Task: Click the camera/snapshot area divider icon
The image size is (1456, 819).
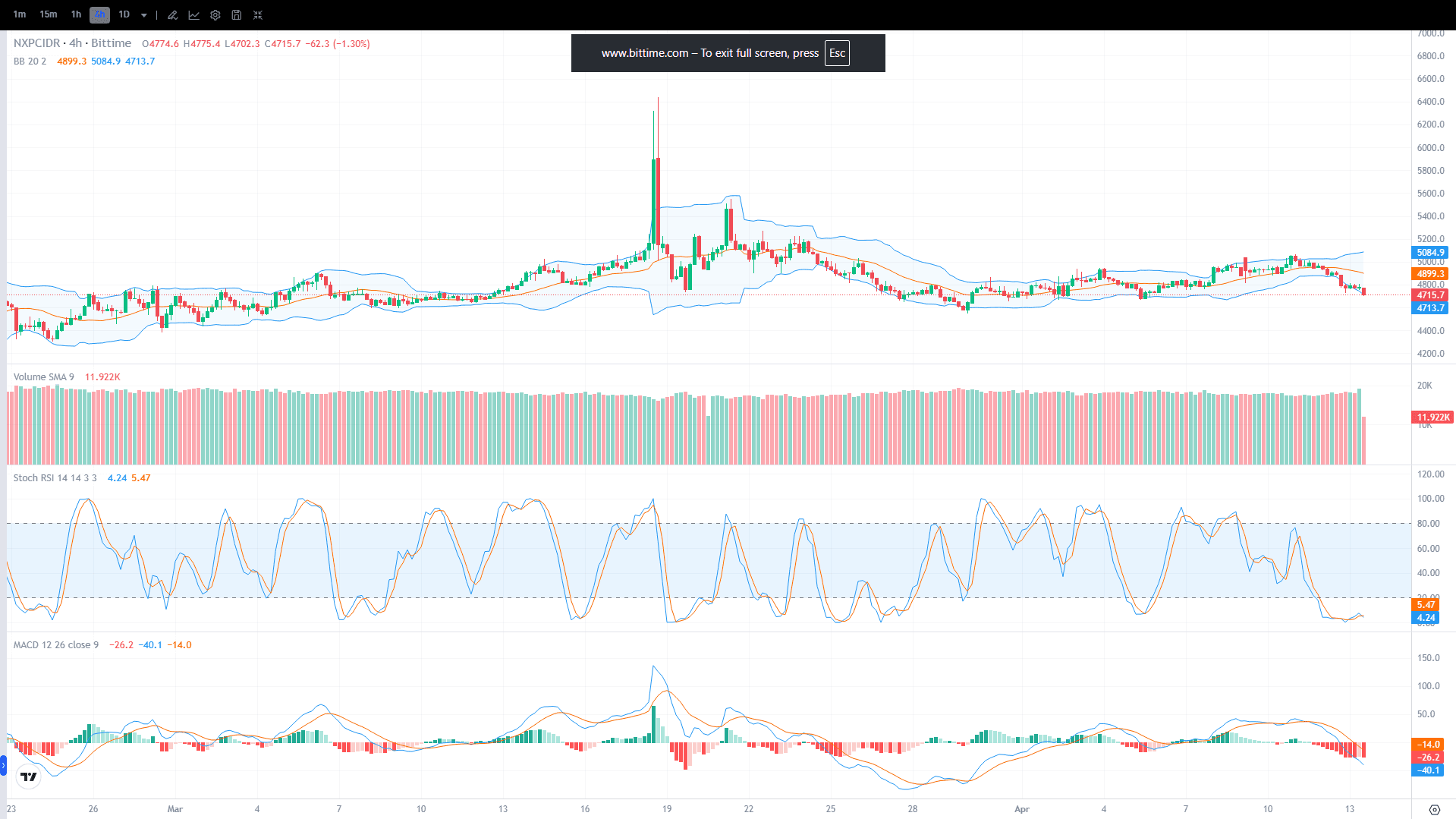Action: pos(156,14)
